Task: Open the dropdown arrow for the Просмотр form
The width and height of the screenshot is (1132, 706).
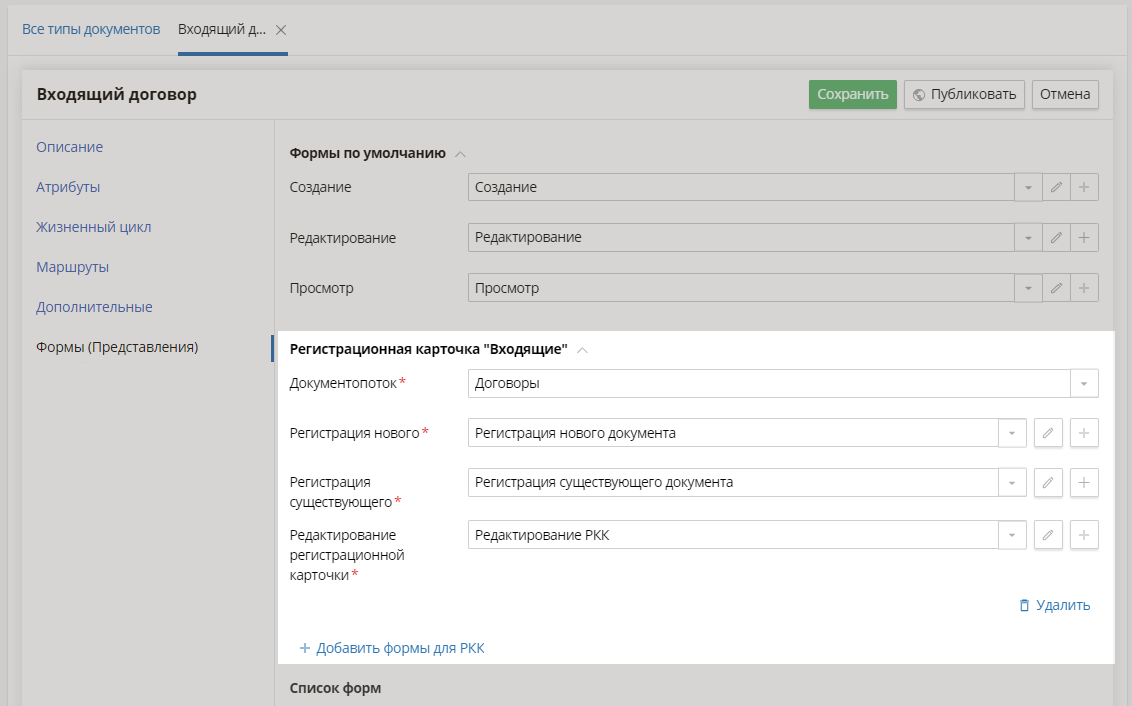Action: (1028, 287)
